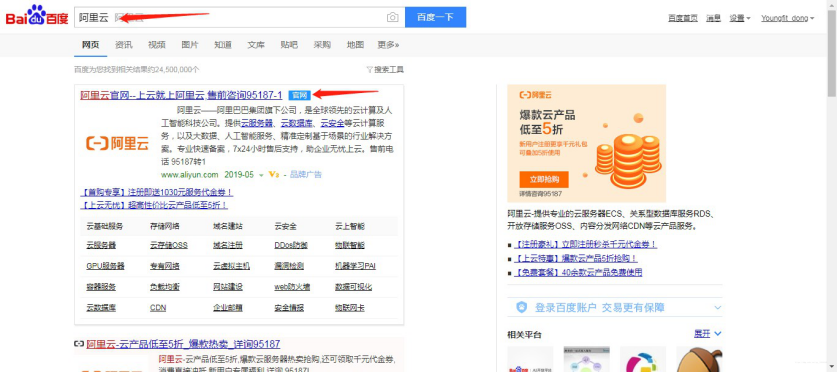This screenshot has width=837, height=373.
Task: Switch to the 视频 tab
Action: pyautogui.click(x=156, y=45)
